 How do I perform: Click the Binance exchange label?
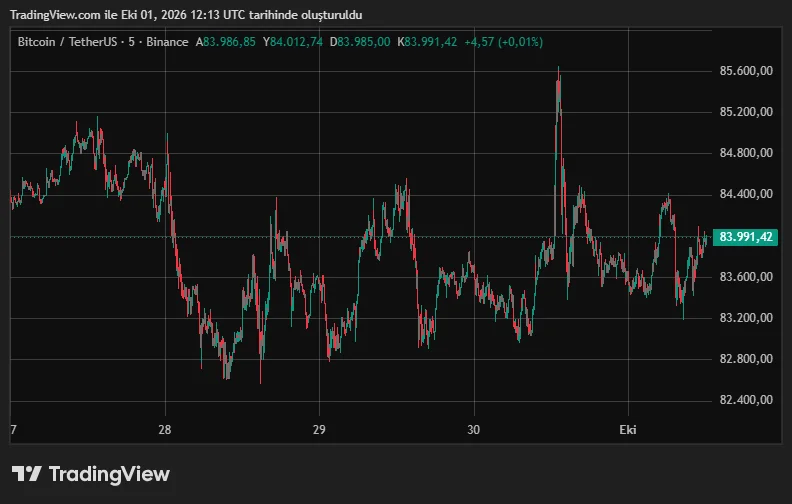coord(167,42)
